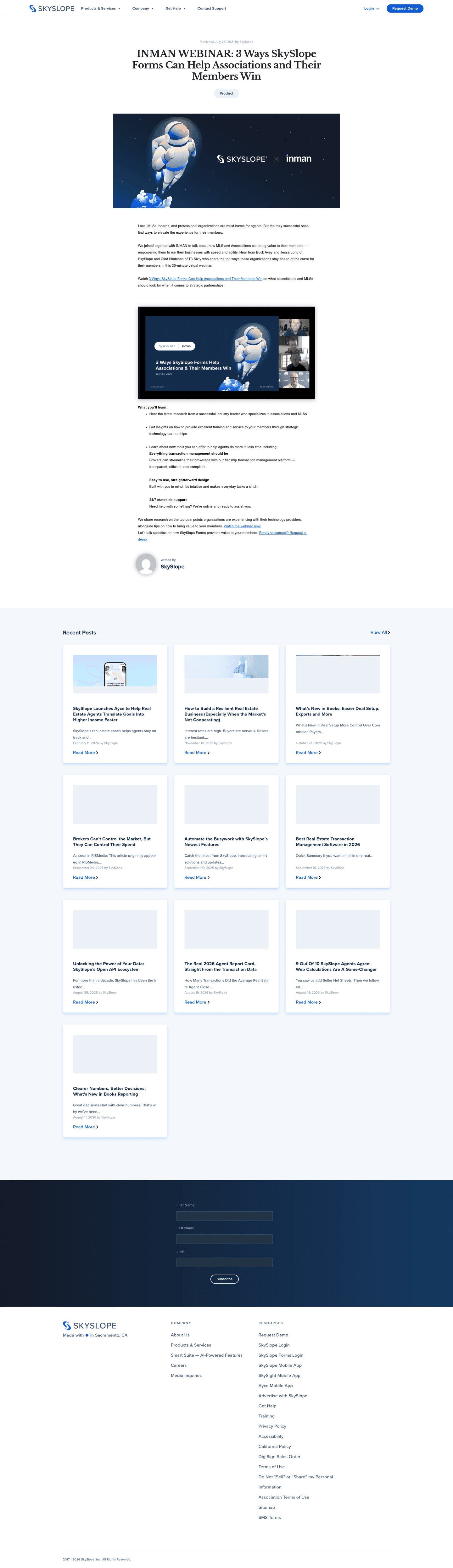Open Privacy Policy footer link
This screenshot has height=1568, width=453.
[x=272, y=1426]
